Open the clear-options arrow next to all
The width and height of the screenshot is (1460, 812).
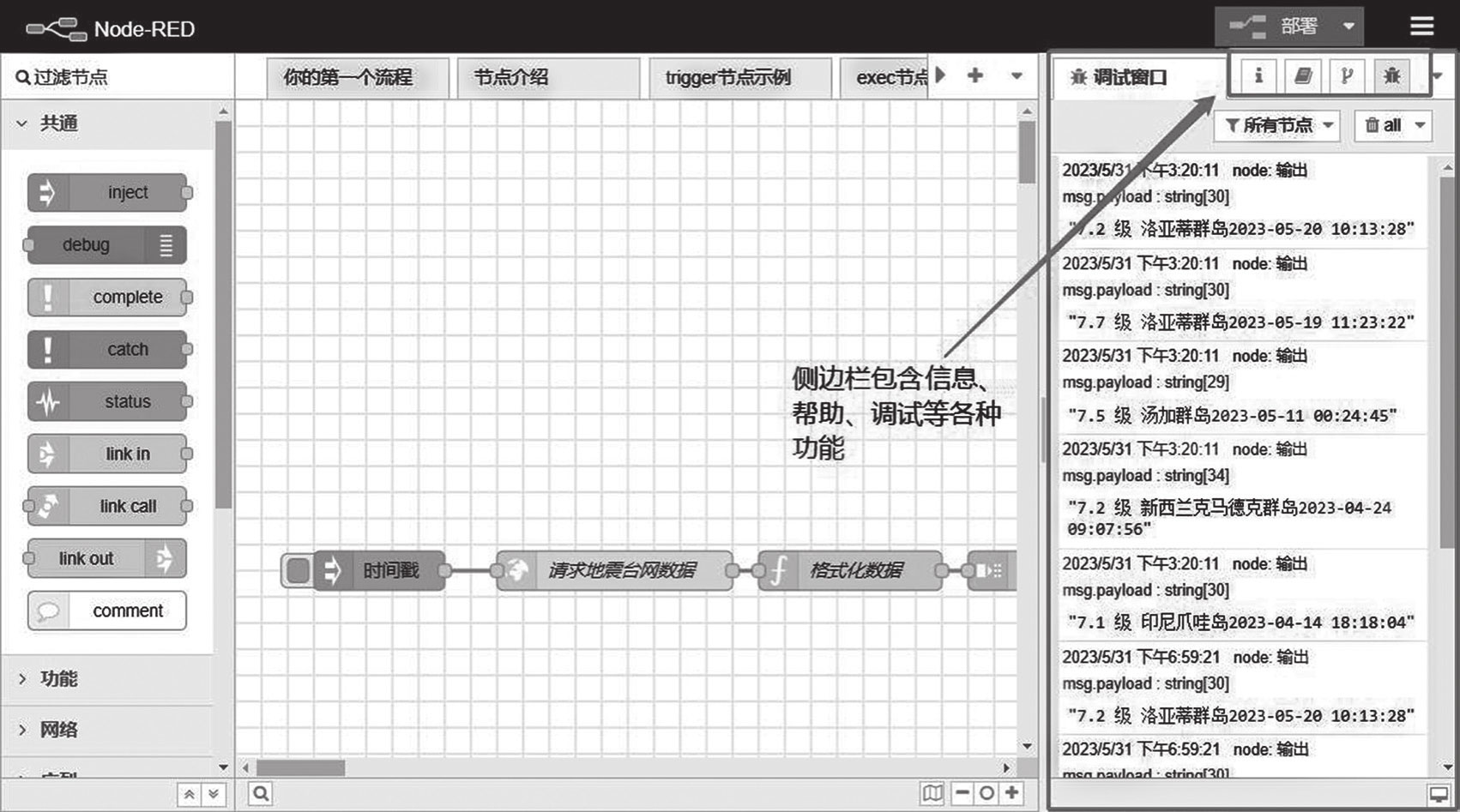(1420, 125)
